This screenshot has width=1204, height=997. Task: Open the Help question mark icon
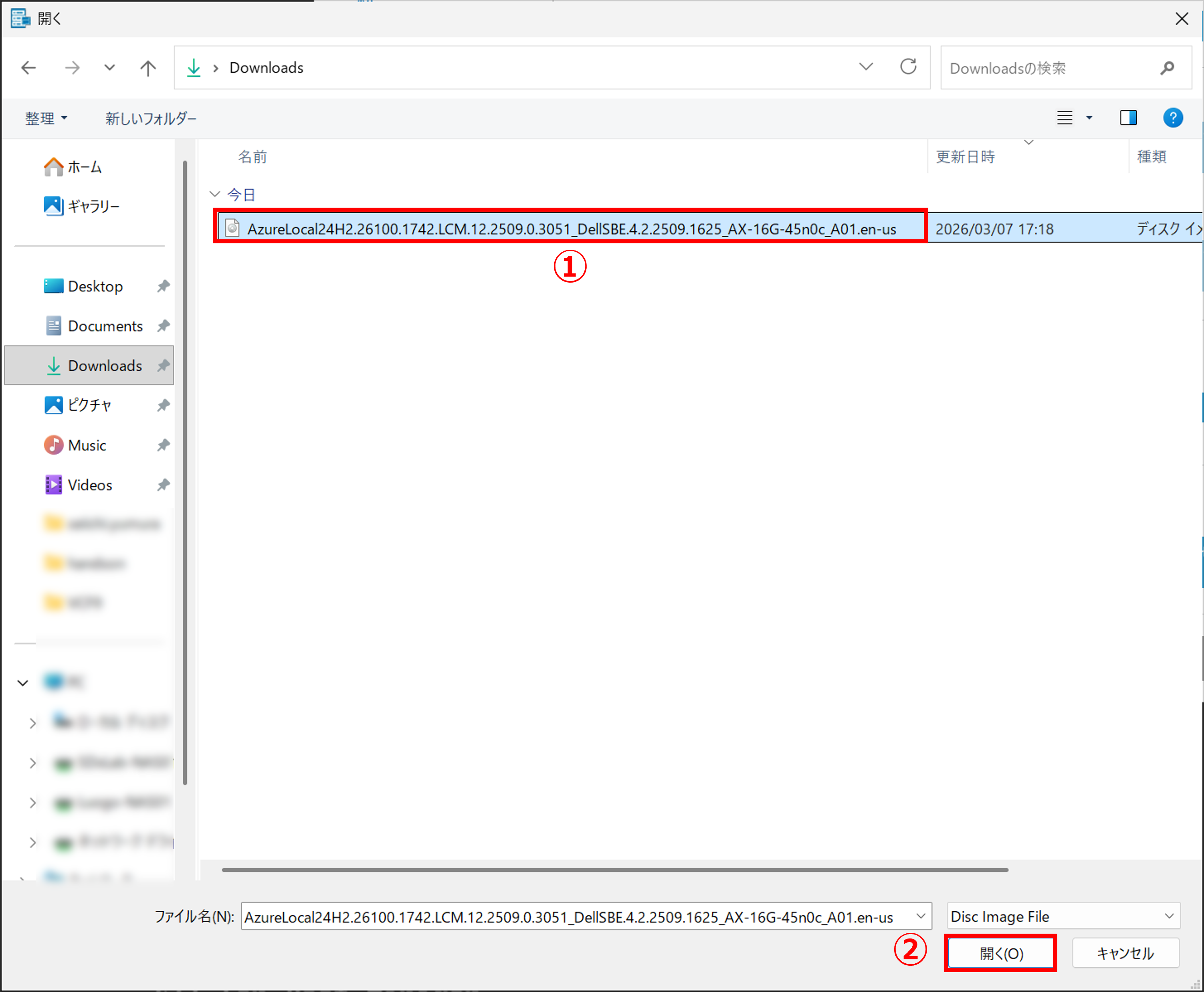(x=1172, y=118)
